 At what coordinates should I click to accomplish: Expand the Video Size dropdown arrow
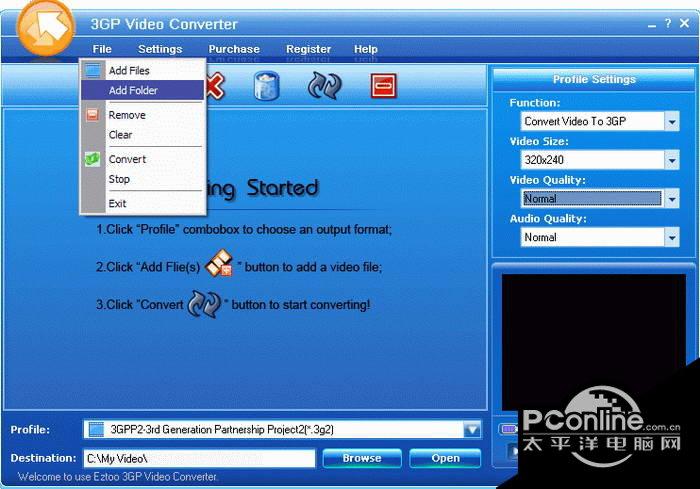pos(671,160)
